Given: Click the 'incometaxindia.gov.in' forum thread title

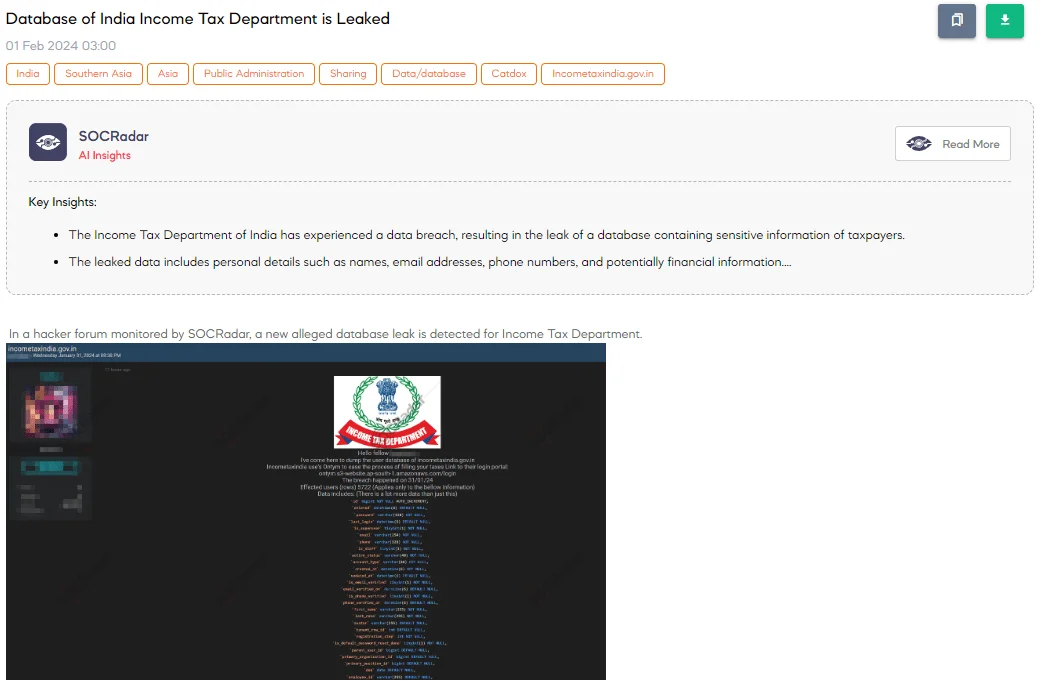Looking at the screenshot, I should [x=43, y=348].
